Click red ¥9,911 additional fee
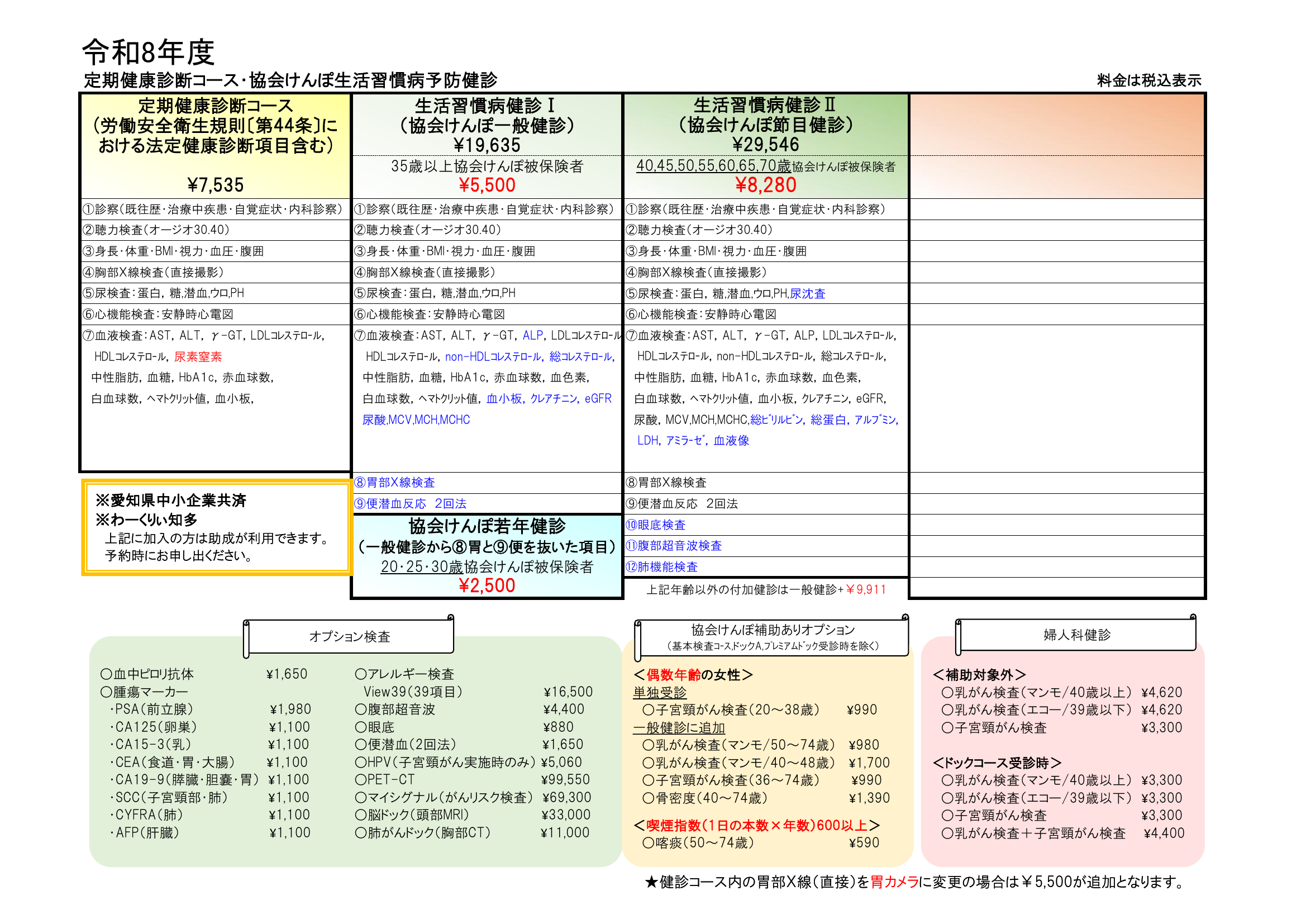The width and height of the screenshot is (1306, 924). 866,590
